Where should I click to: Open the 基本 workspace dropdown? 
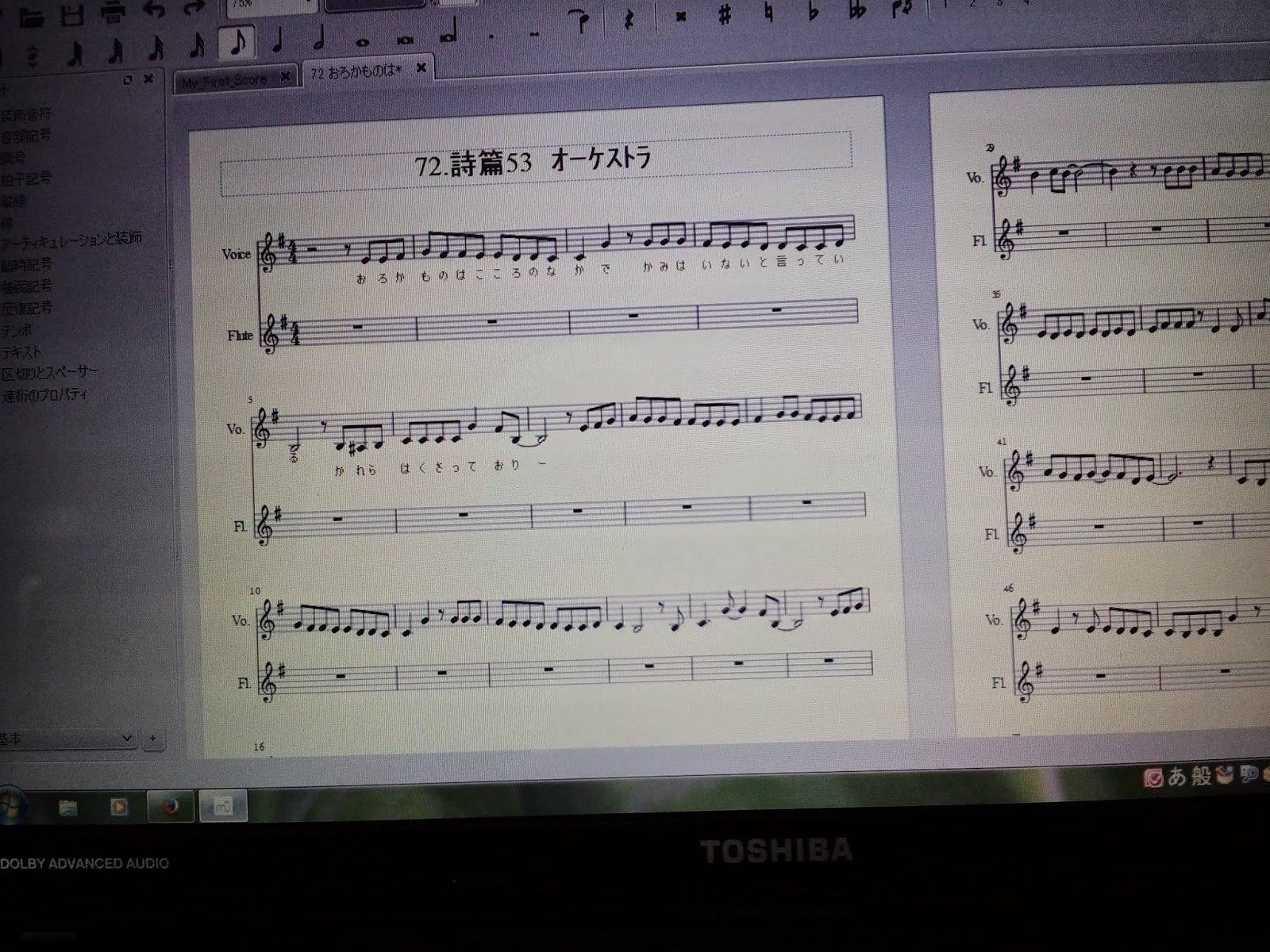coord(67,739)
